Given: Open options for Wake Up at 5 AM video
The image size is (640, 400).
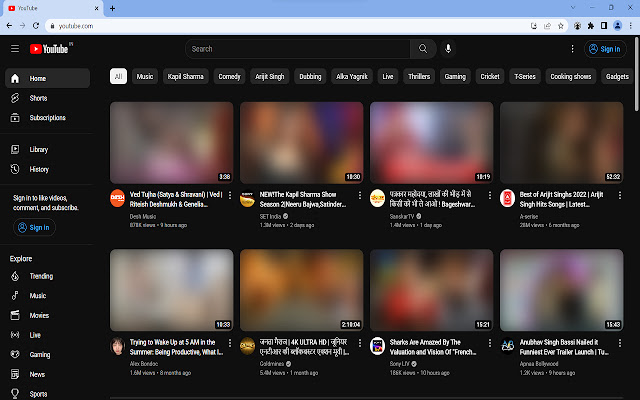Looking at the screenshot, I should [230, 343].
